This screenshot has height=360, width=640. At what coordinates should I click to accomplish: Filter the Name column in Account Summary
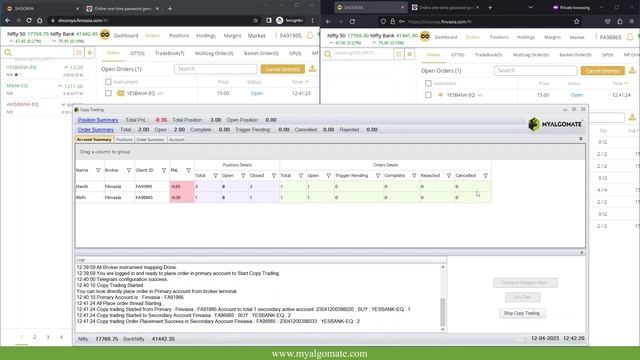click(x=98, y=170)
